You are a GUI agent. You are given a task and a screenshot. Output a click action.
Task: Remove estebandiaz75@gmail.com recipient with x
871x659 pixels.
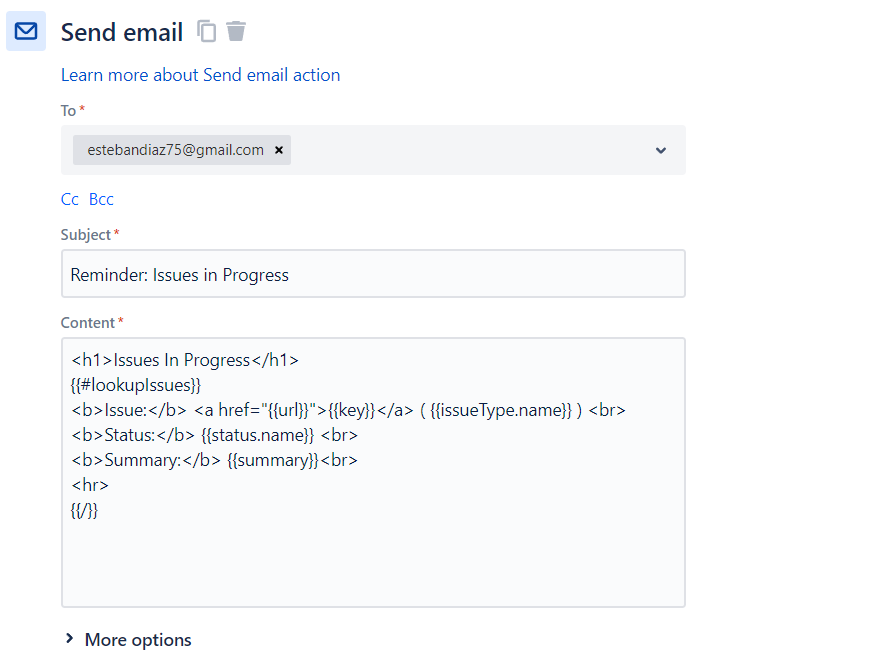click(279, 150)
